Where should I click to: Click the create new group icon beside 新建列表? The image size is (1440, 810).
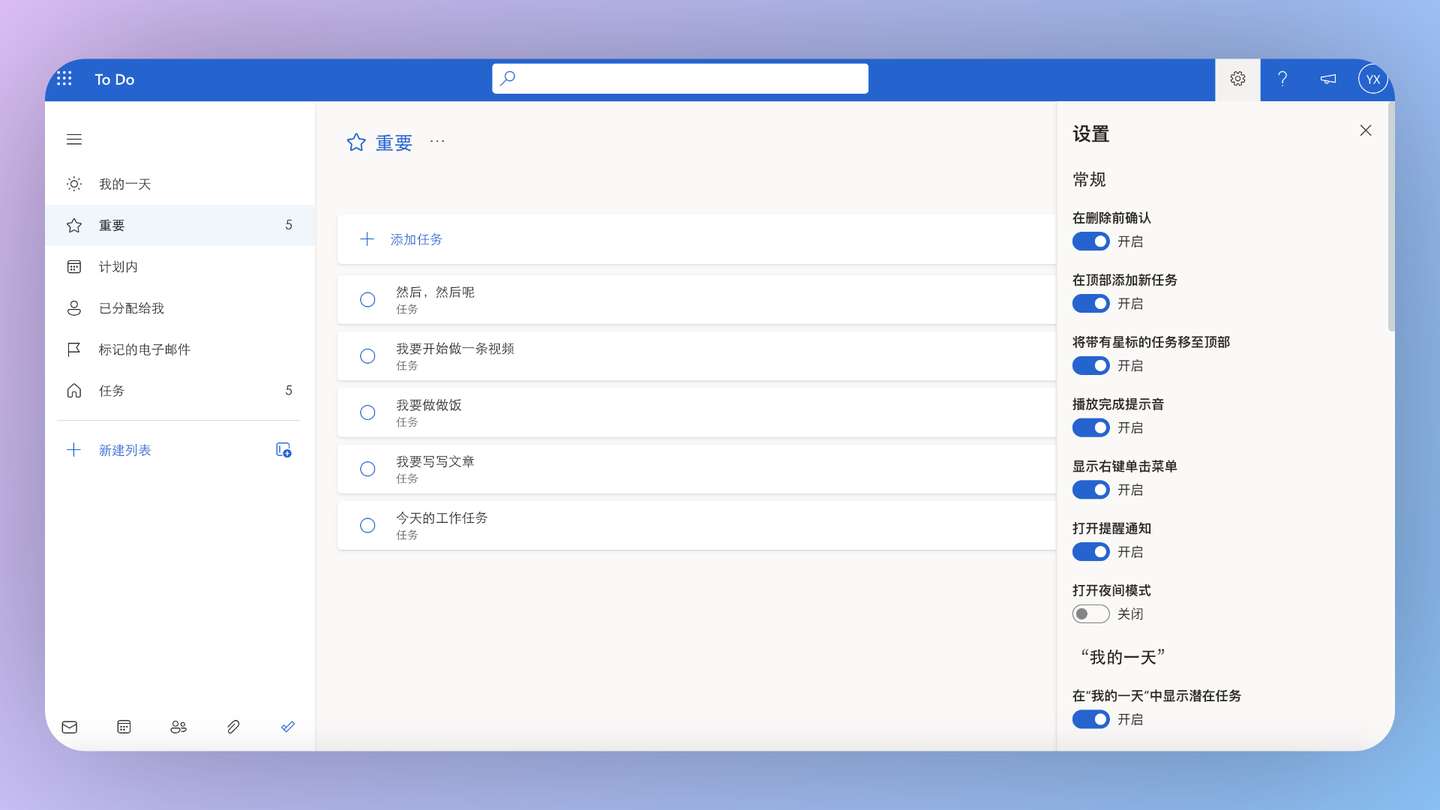[283, 450]
